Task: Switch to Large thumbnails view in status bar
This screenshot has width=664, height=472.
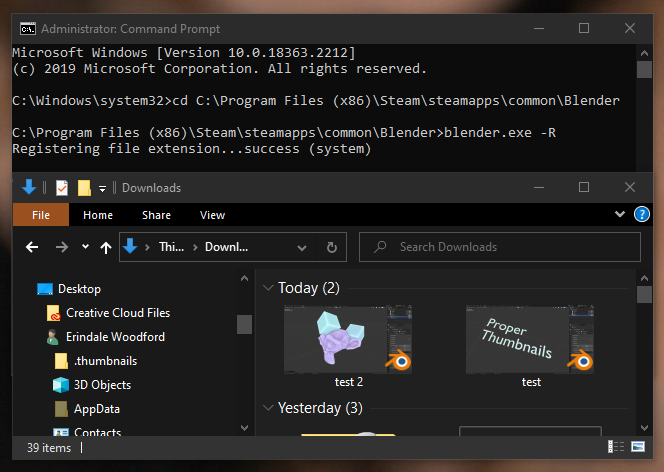Action: pos(638,447)
